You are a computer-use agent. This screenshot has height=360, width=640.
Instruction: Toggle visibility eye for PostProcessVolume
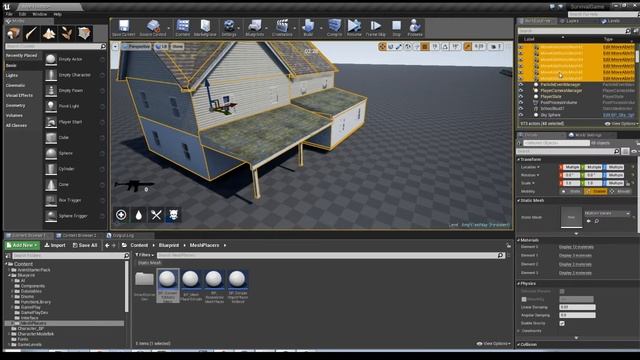pos(521,102)
